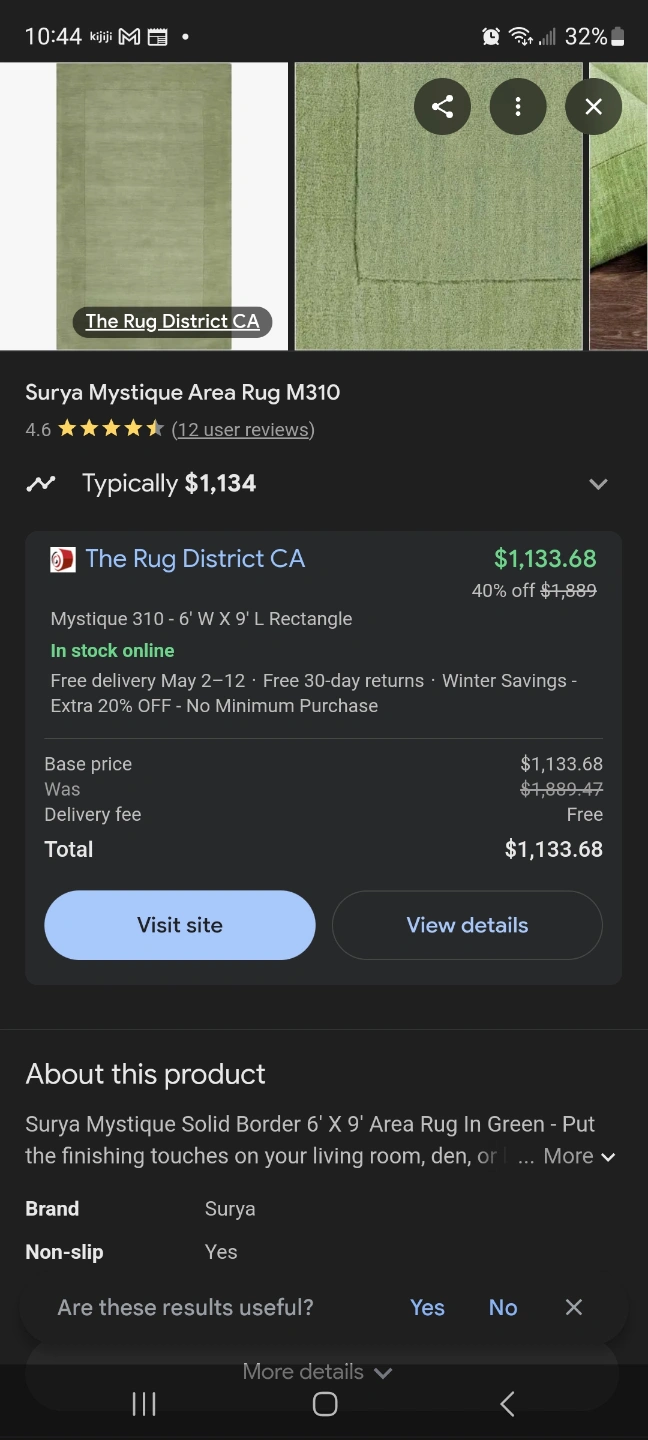The image size is (648, 1440).
Task: Open The Rug District CA seller link
Action: tap(195, 559)
